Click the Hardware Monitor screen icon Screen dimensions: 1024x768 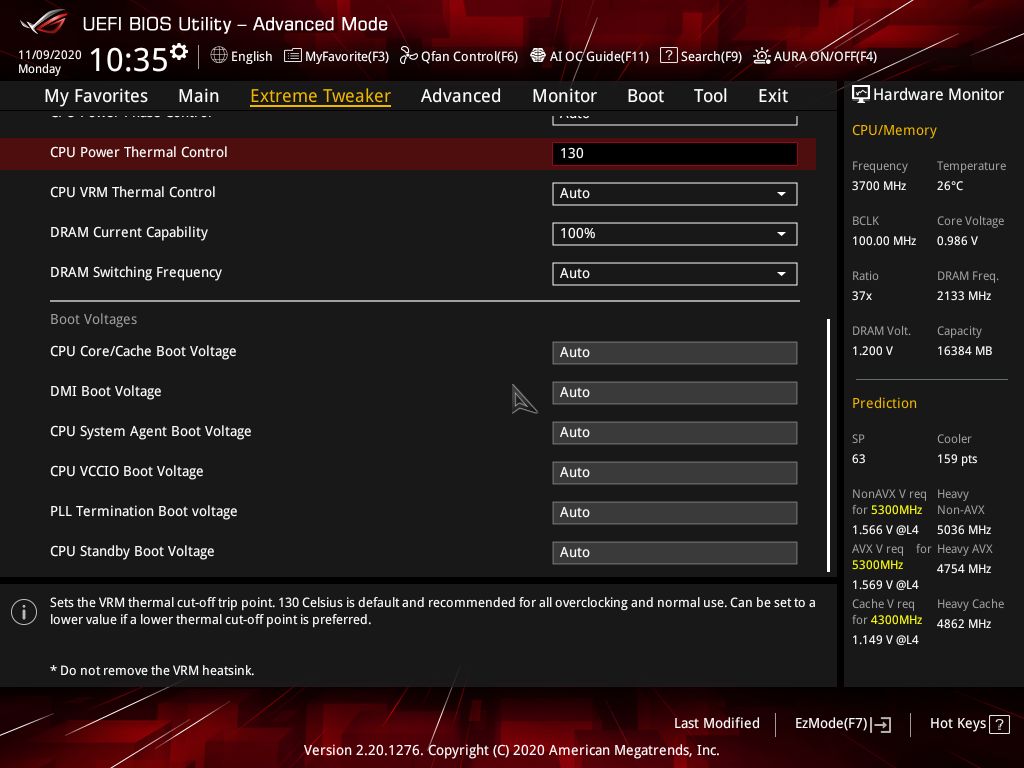[861, 95]
